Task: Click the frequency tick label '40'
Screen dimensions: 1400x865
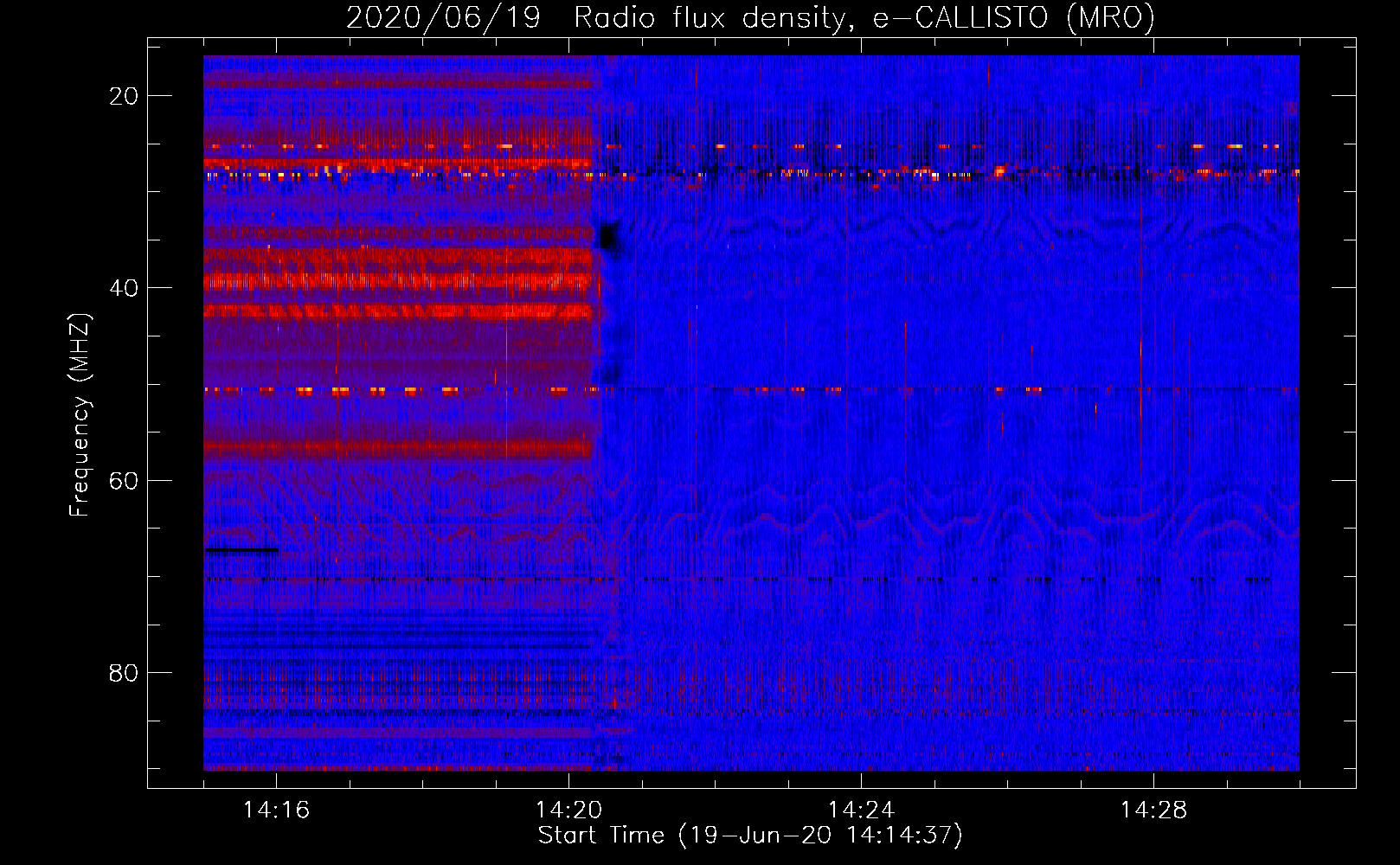Action: click(x=124, y=288)
